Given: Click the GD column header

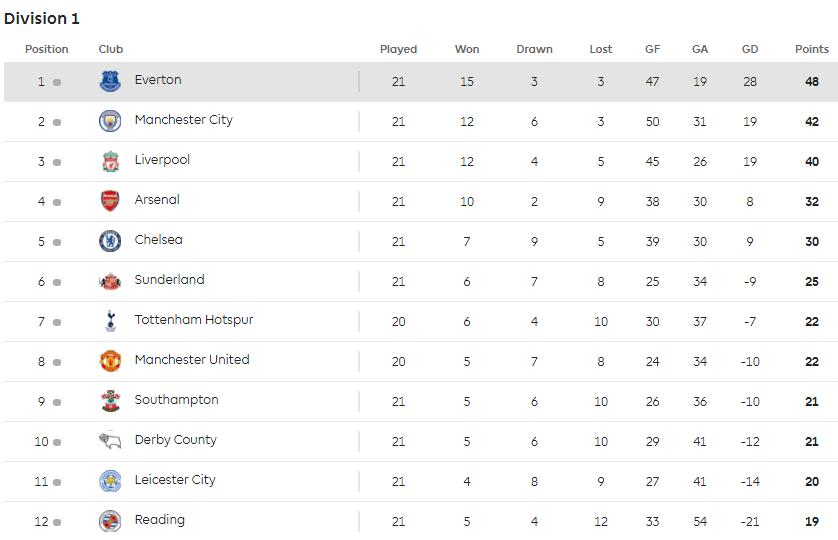Looking at the screenshot, I should (x=750, y=49).
